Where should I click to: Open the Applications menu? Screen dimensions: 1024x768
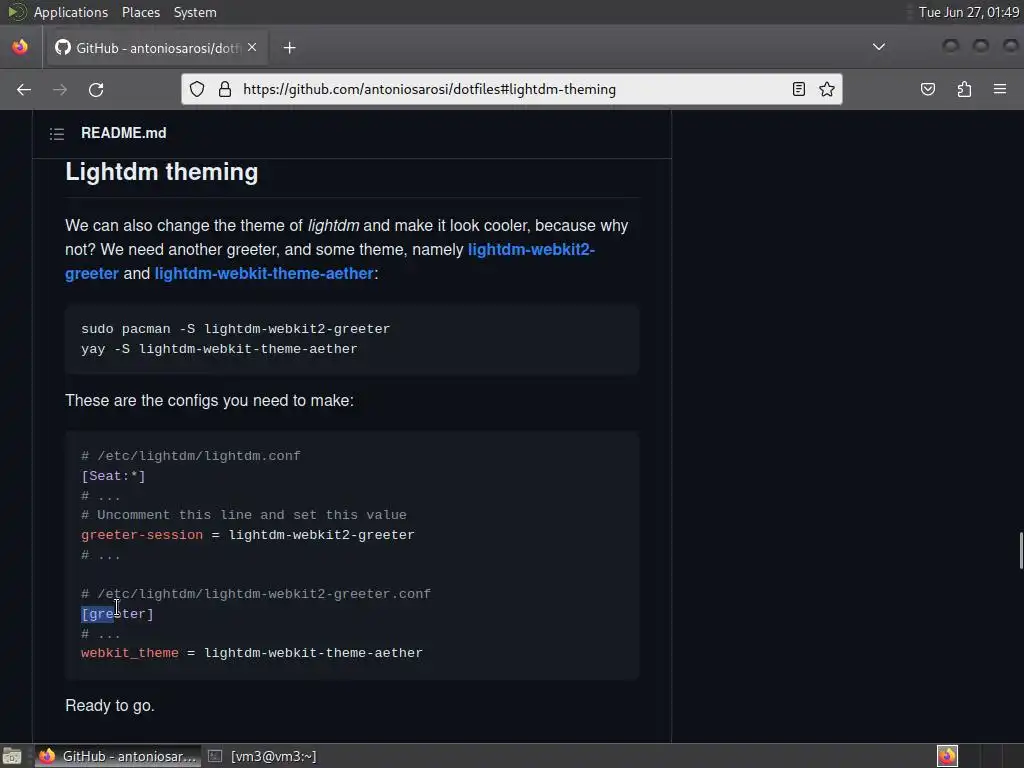[x=71, y=12]
